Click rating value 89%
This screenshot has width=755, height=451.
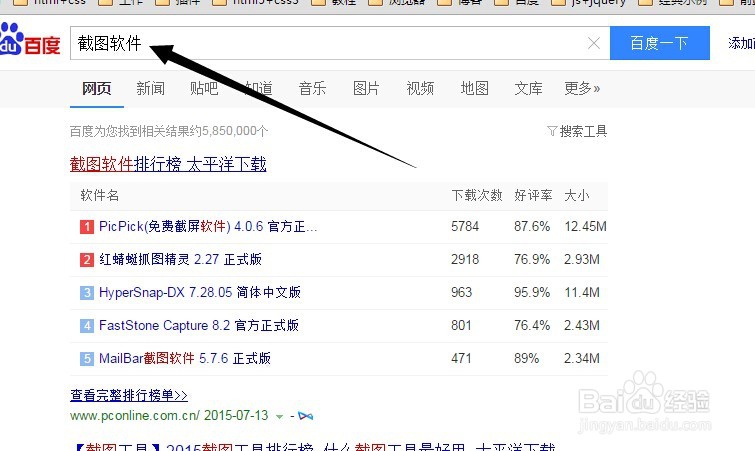coord(527,359)
